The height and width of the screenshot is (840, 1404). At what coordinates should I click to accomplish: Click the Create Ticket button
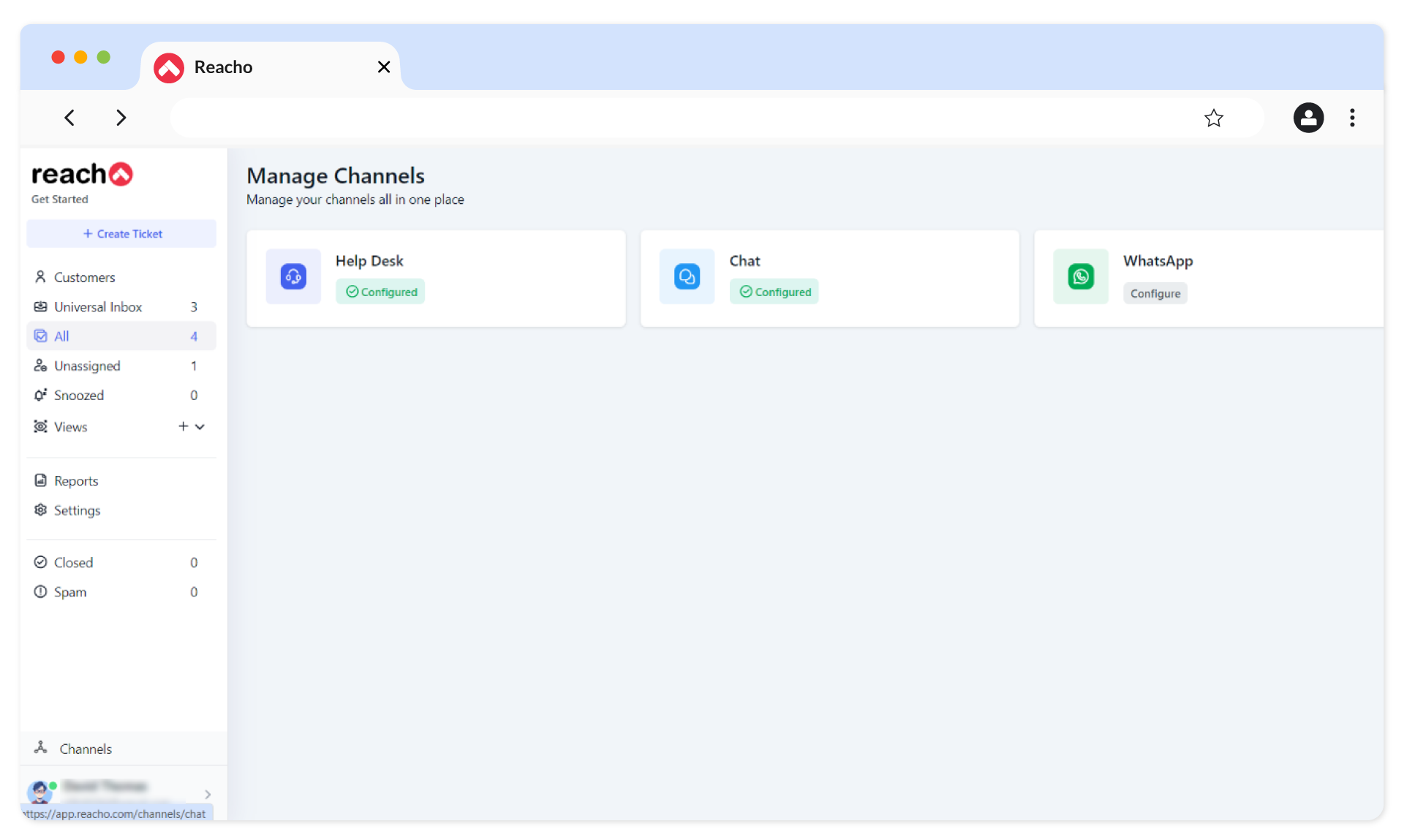point(121,234)
